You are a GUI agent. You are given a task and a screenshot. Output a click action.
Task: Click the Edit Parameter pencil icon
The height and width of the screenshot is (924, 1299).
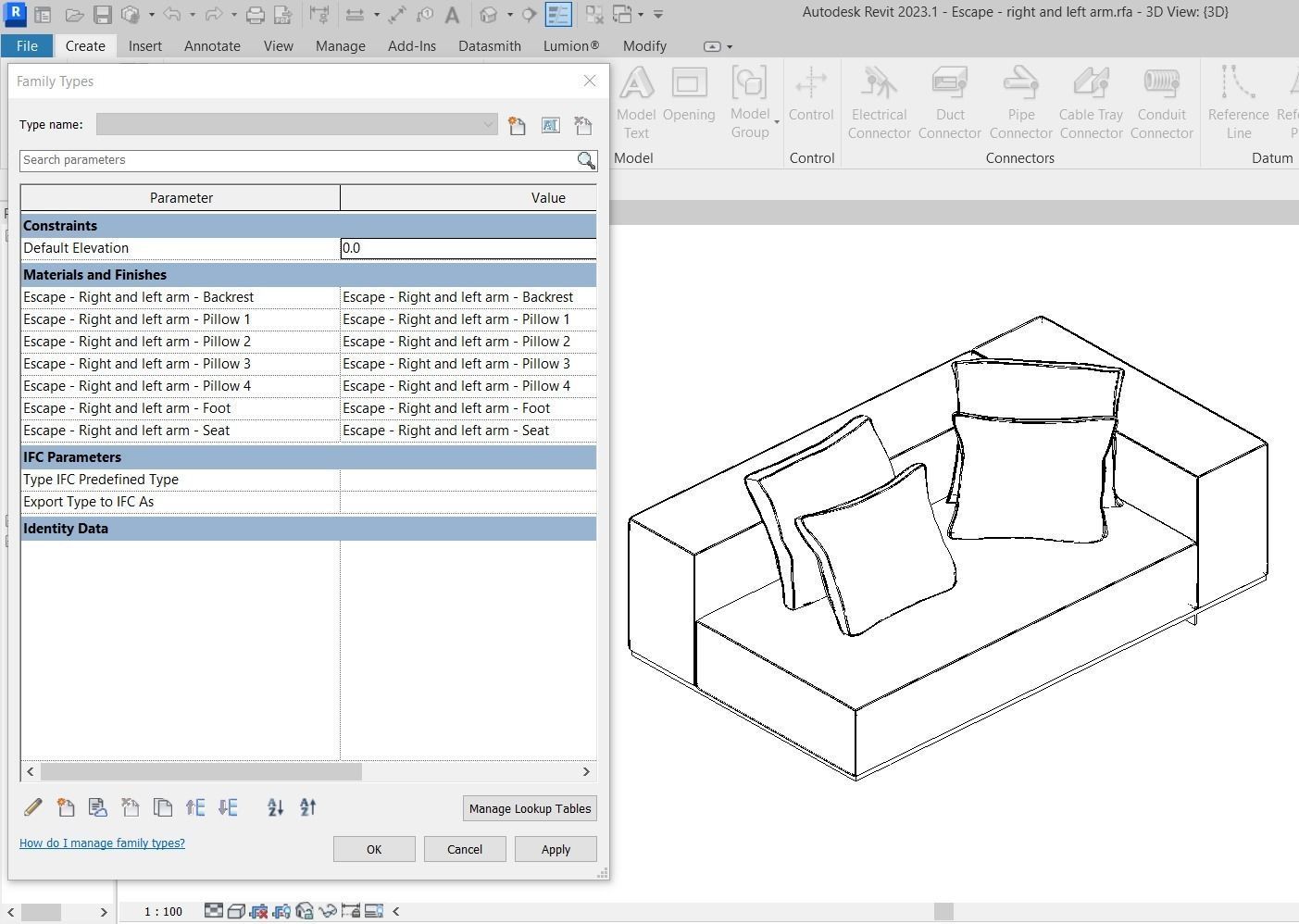[x=33, y=807]
